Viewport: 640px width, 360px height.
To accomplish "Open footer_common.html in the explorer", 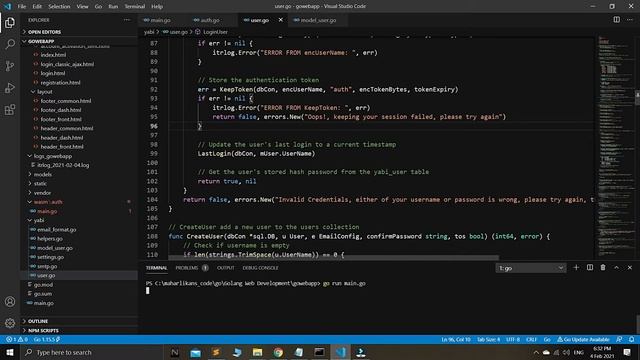I will click(66, 101).
